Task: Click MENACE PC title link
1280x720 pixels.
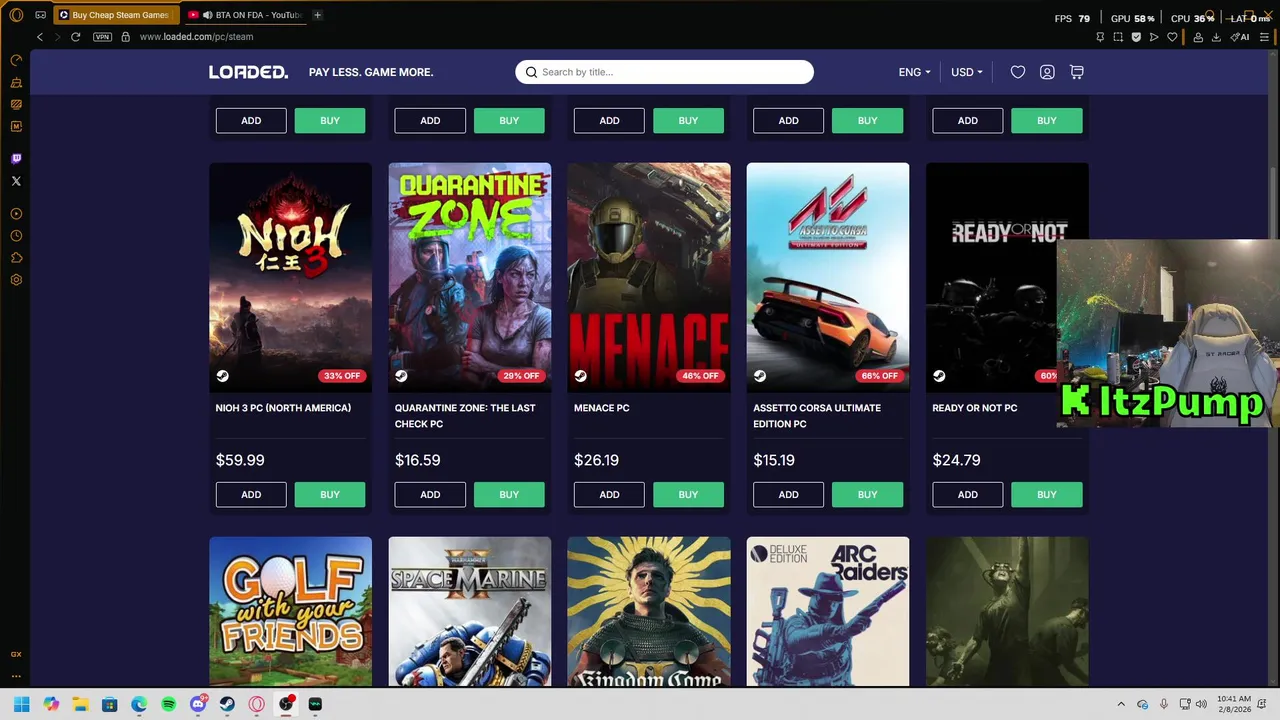Action: click(x=602, y=408)
